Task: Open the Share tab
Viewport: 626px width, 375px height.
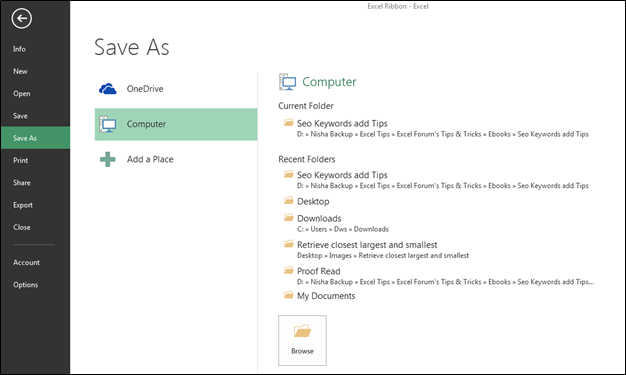Action: point(35,183)
